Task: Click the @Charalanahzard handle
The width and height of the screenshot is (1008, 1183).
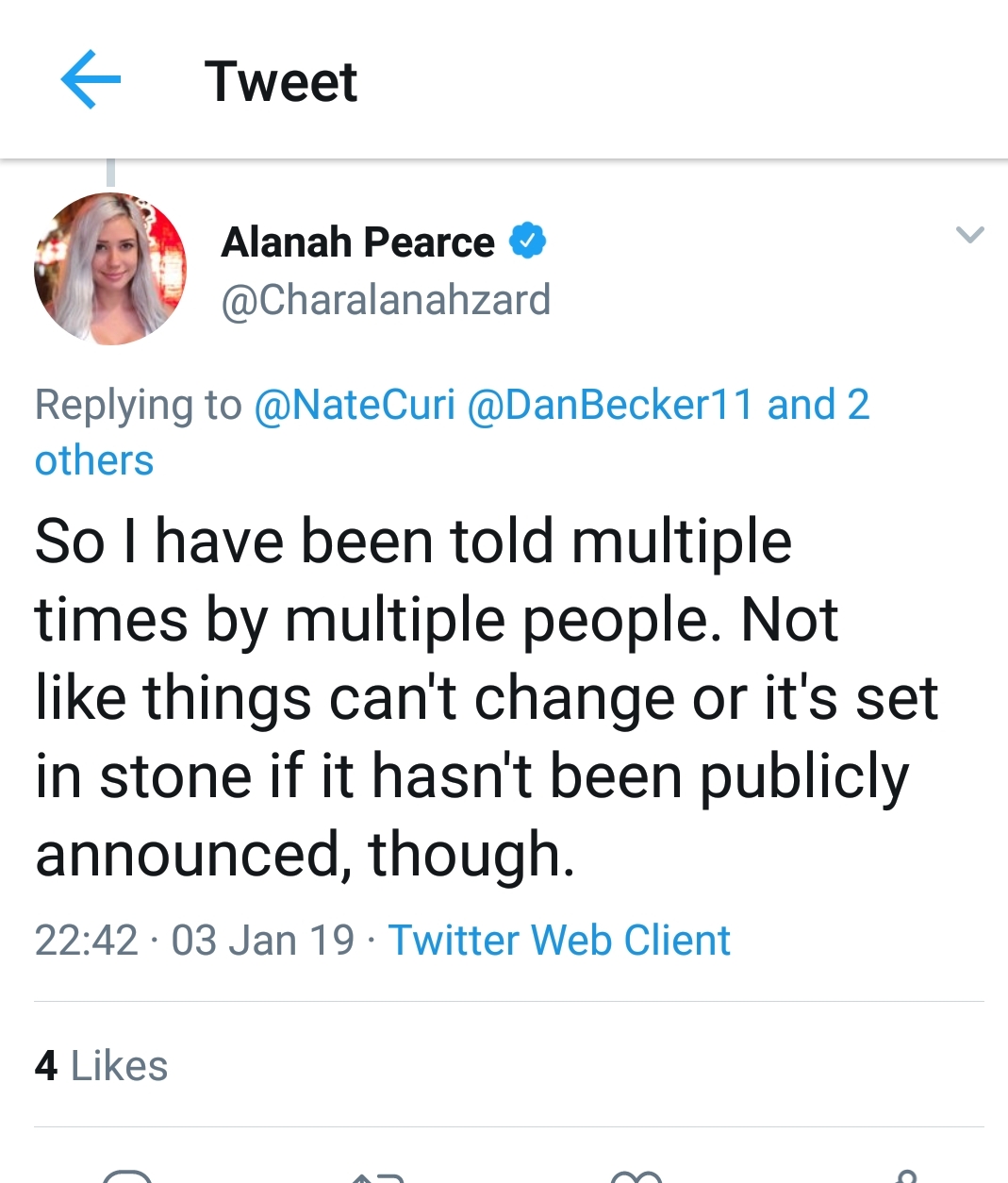Action: coord(386,300)
